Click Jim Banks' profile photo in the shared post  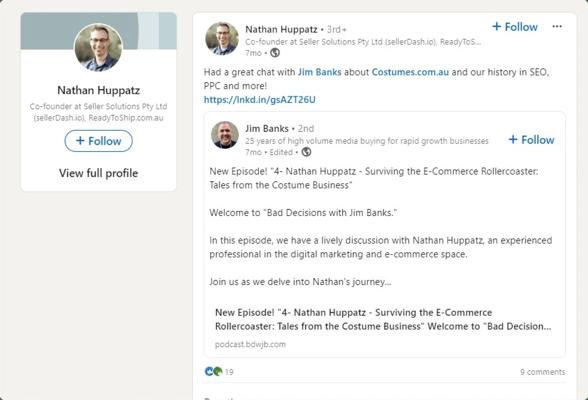[x=225, y=135]
